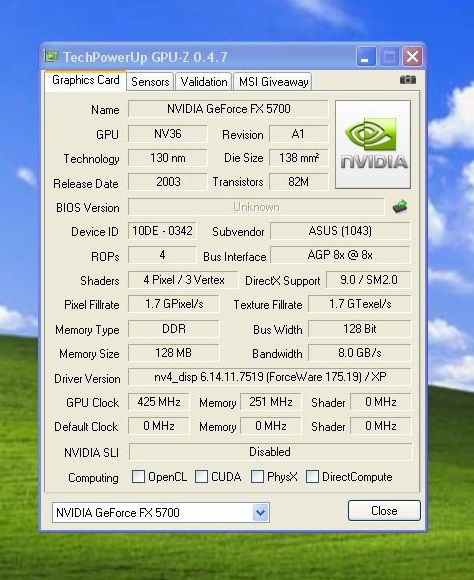Open the graphics card selection dropdown
This screenshot has height=580, width=474.
click(260, 513)
